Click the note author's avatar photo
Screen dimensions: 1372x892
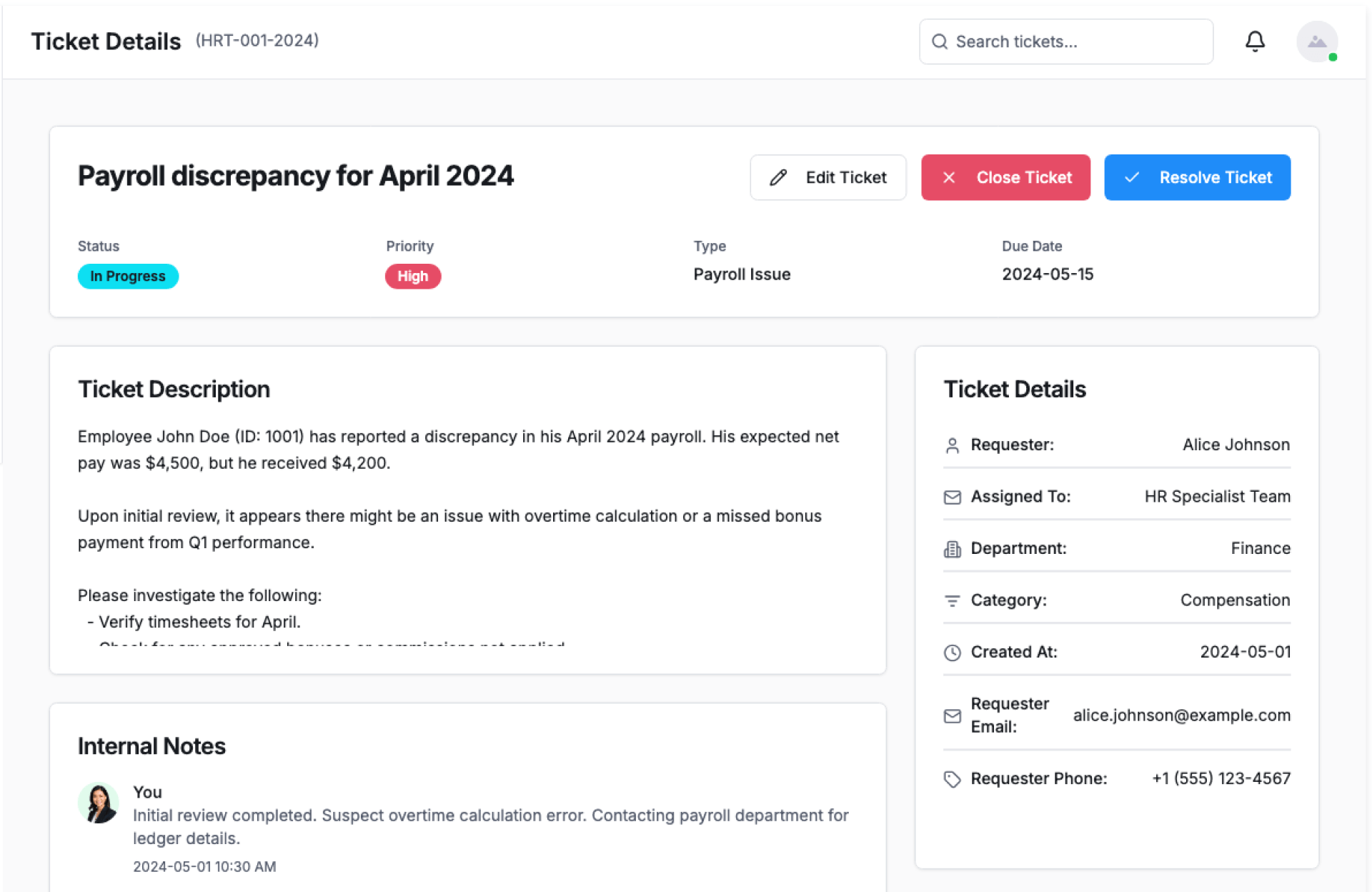point(99,803)
